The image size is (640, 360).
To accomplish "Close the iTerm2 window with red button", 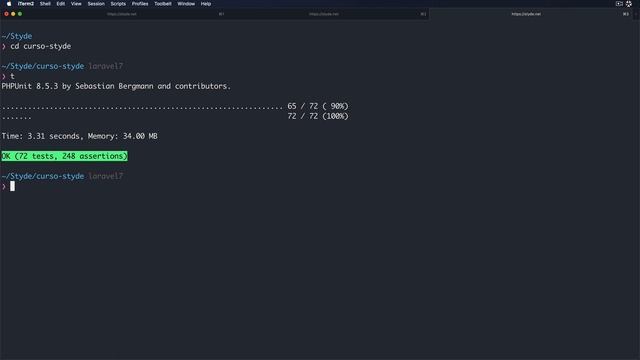I will [x=7, y=14].
